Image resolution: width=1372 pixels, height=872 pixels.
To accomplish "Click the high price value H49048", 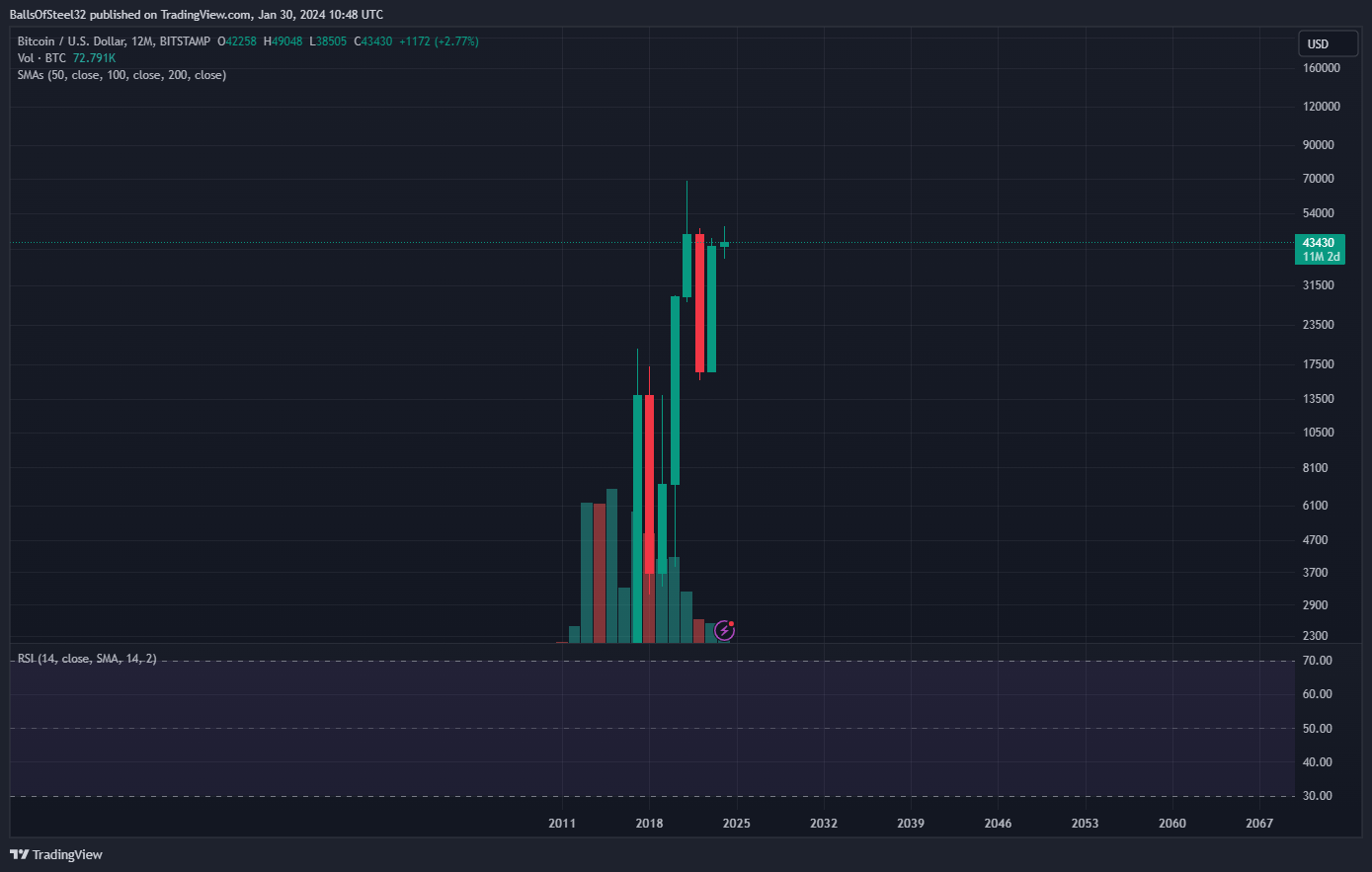I will [282, 40].
